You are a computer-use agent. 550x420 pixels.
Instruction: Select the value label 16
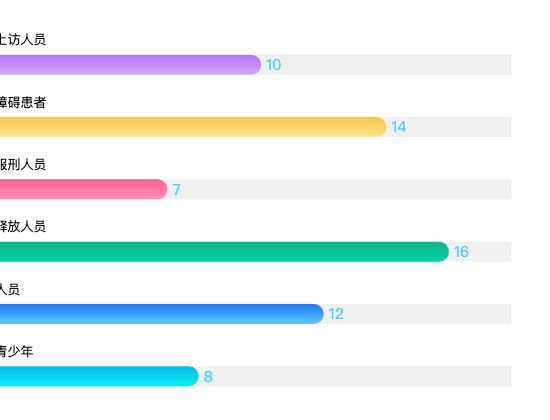[x=461, y=252]
